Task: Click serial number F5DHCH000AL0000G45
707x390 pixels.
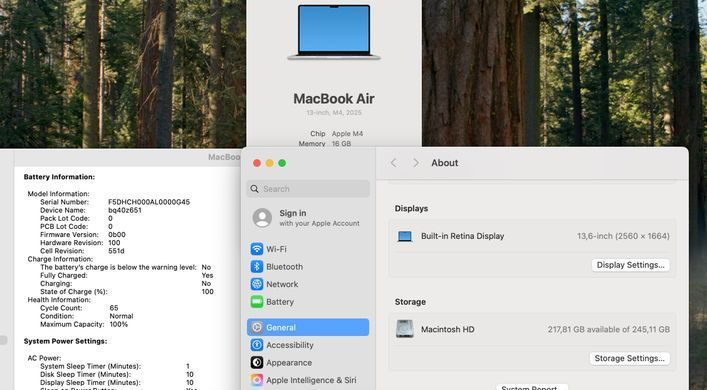Action: pyautogui.click(x=149, y=202)
